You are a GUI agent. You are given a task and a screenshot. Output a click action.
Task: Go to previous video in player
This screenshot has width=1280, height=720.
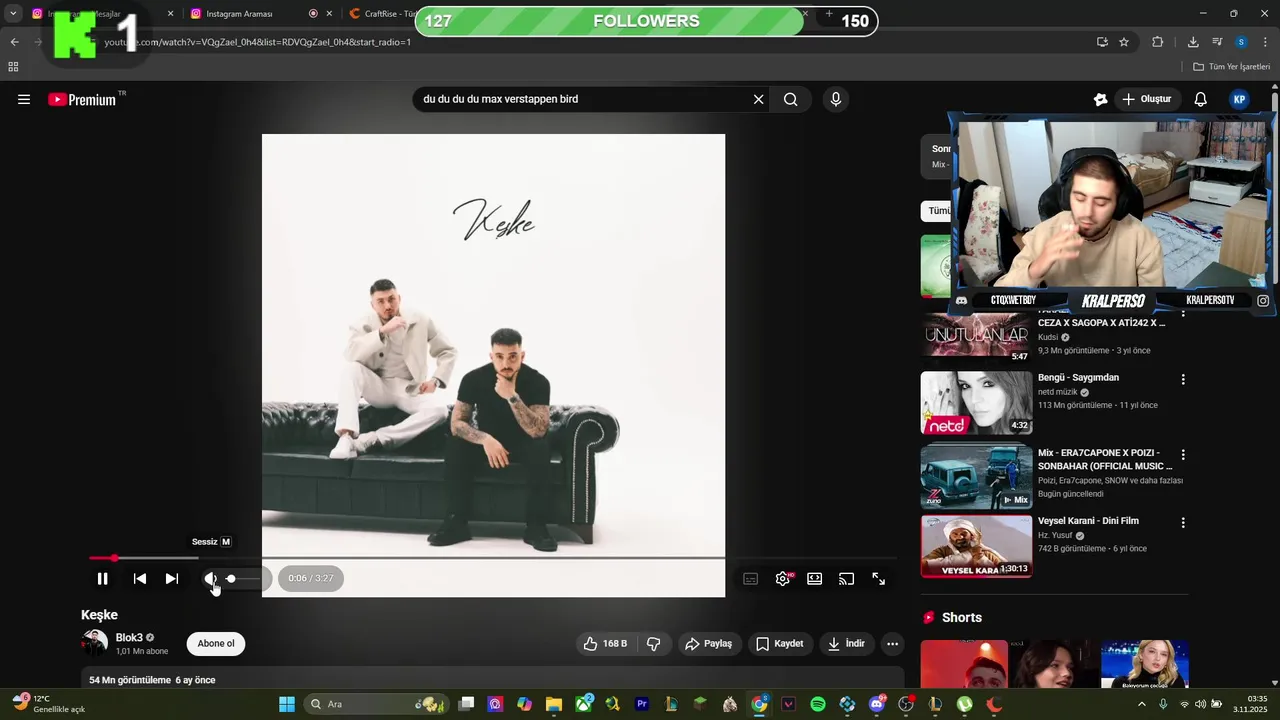140,579
